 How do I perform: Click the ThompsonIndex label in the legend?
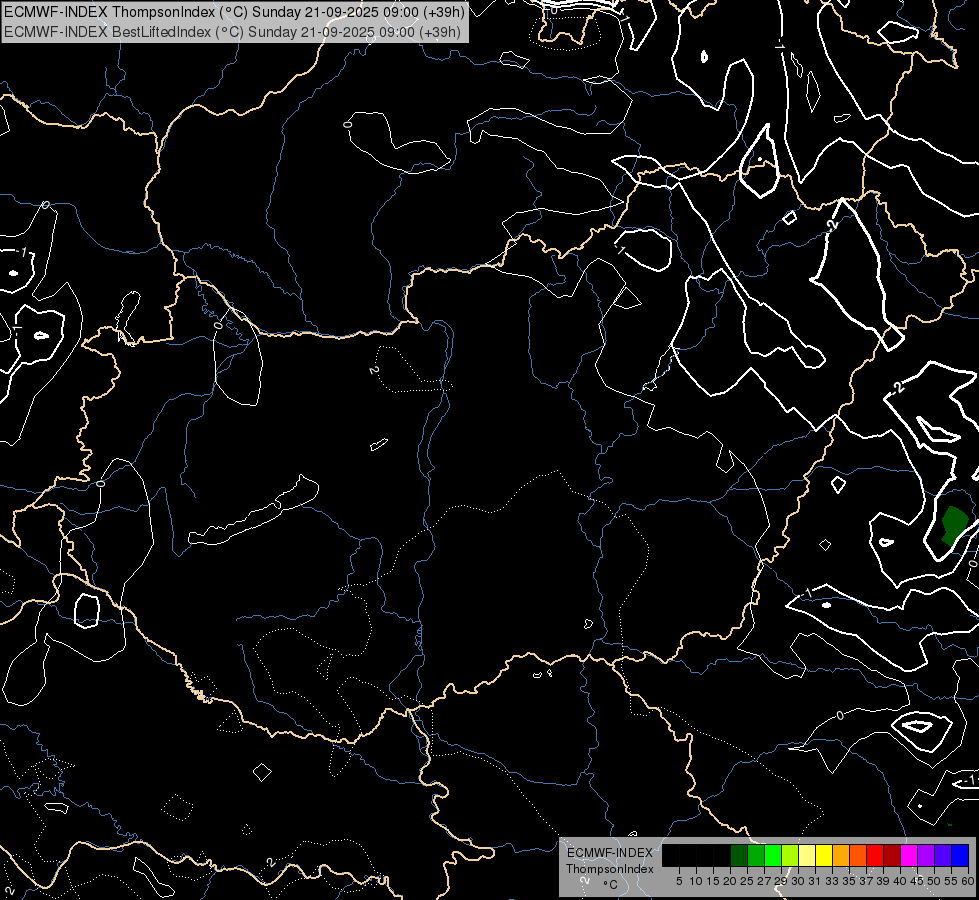tap(610, 869)
